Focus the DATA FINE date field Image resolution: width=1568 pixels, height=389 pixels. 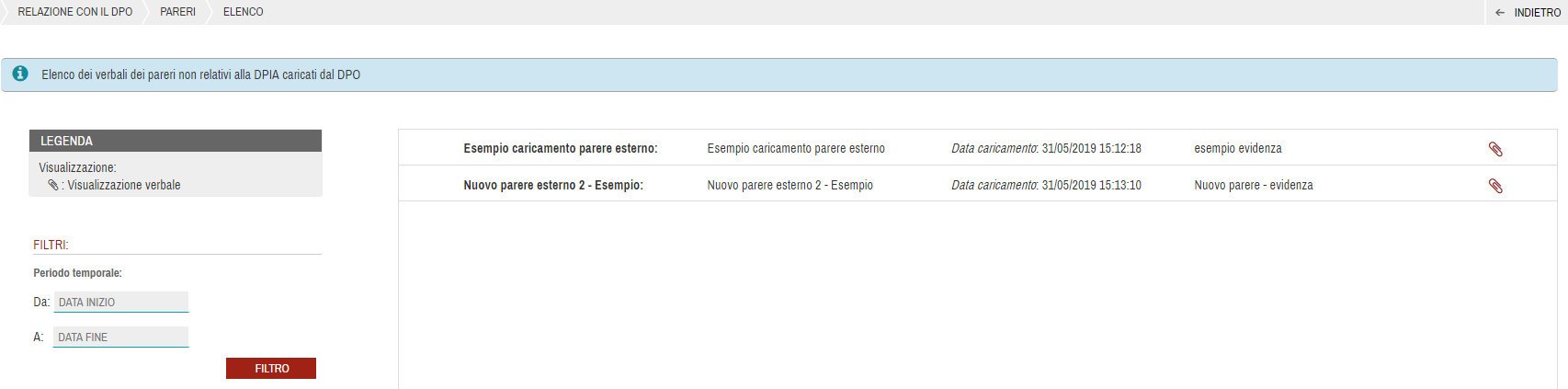(x=120, y=337)
